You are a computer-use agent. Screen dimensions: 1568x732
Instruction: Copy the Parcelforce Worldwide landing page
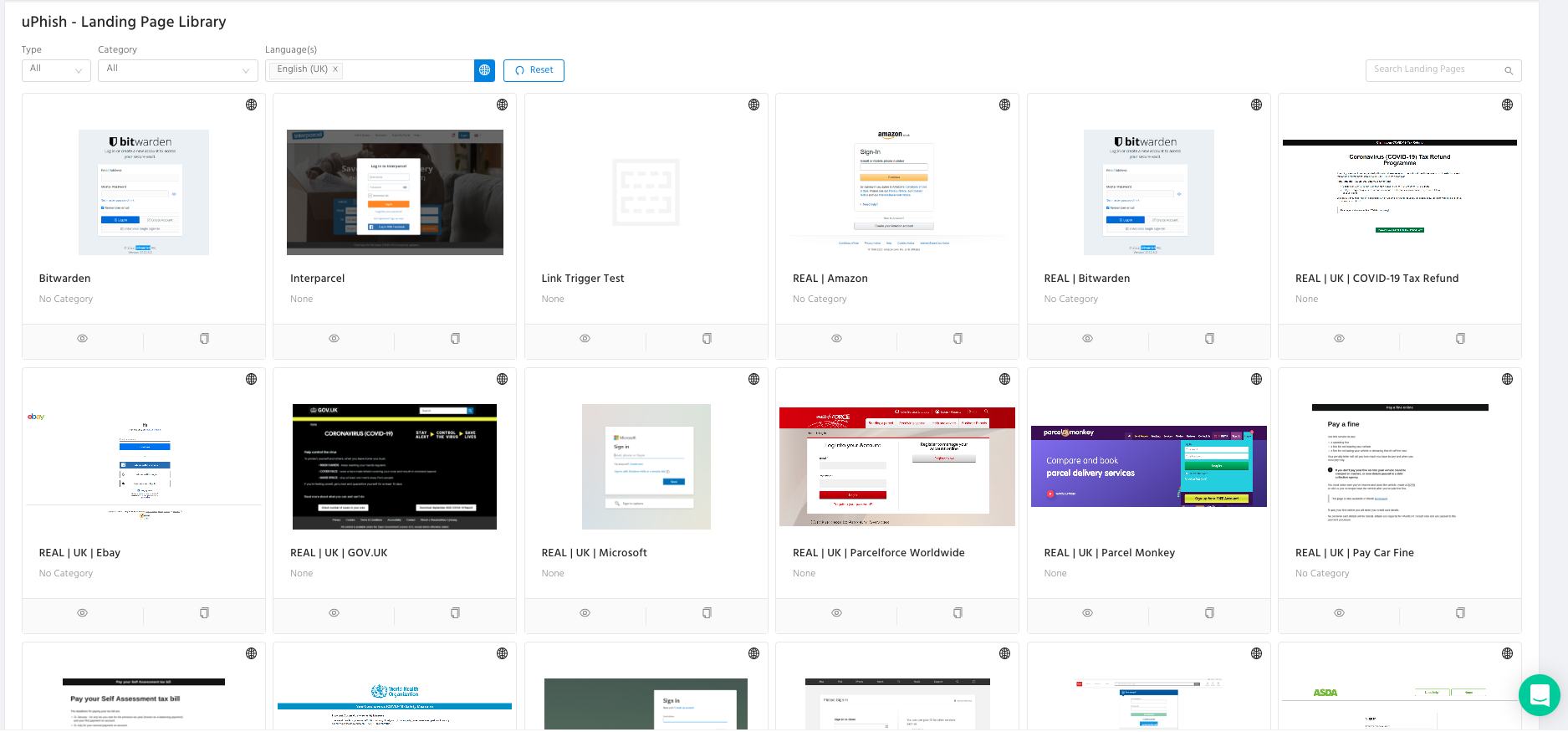tap(958, 613)
